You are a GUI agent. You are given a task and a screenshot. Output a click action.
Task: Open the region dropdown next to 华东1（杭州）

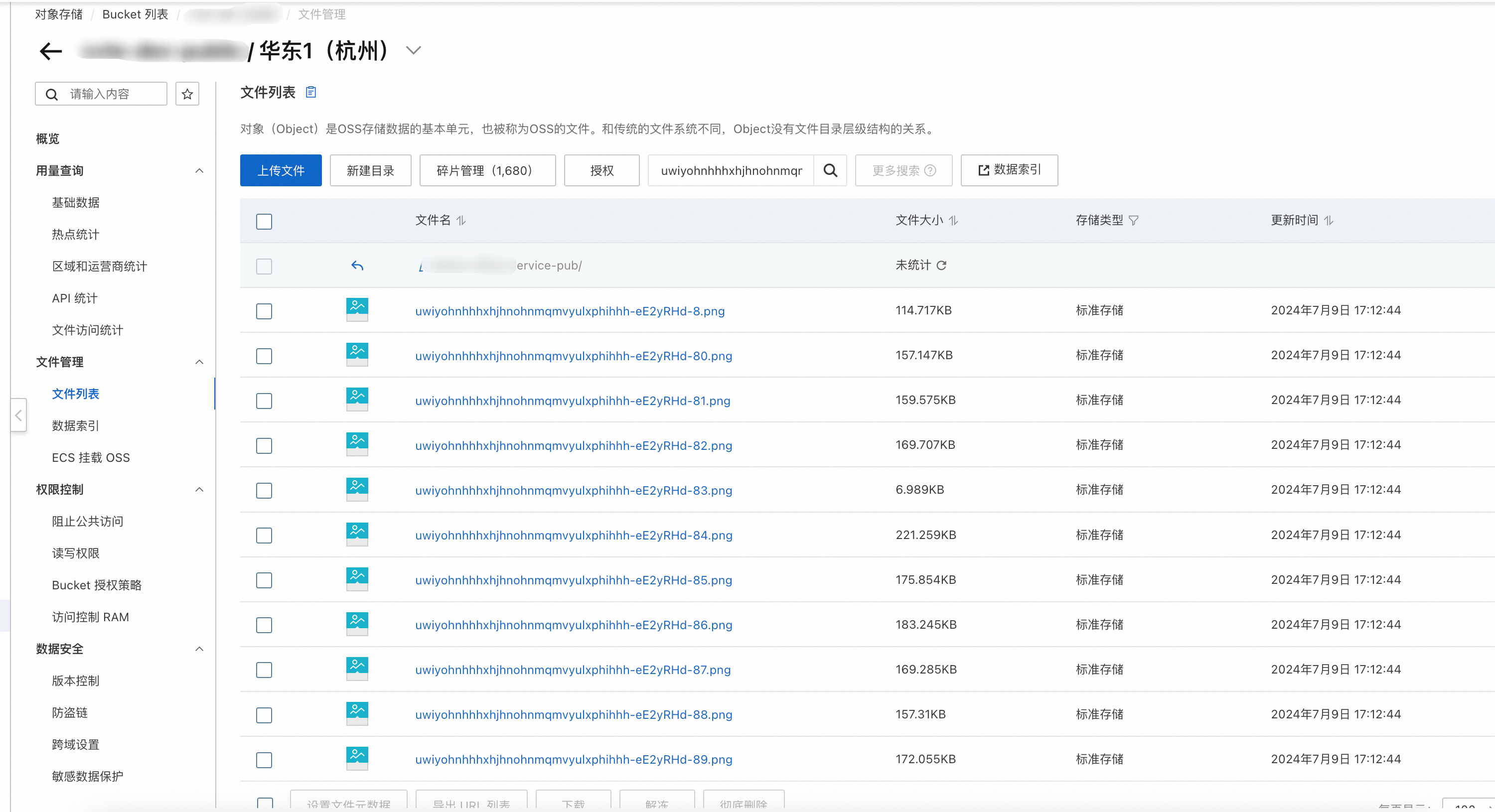413,50
